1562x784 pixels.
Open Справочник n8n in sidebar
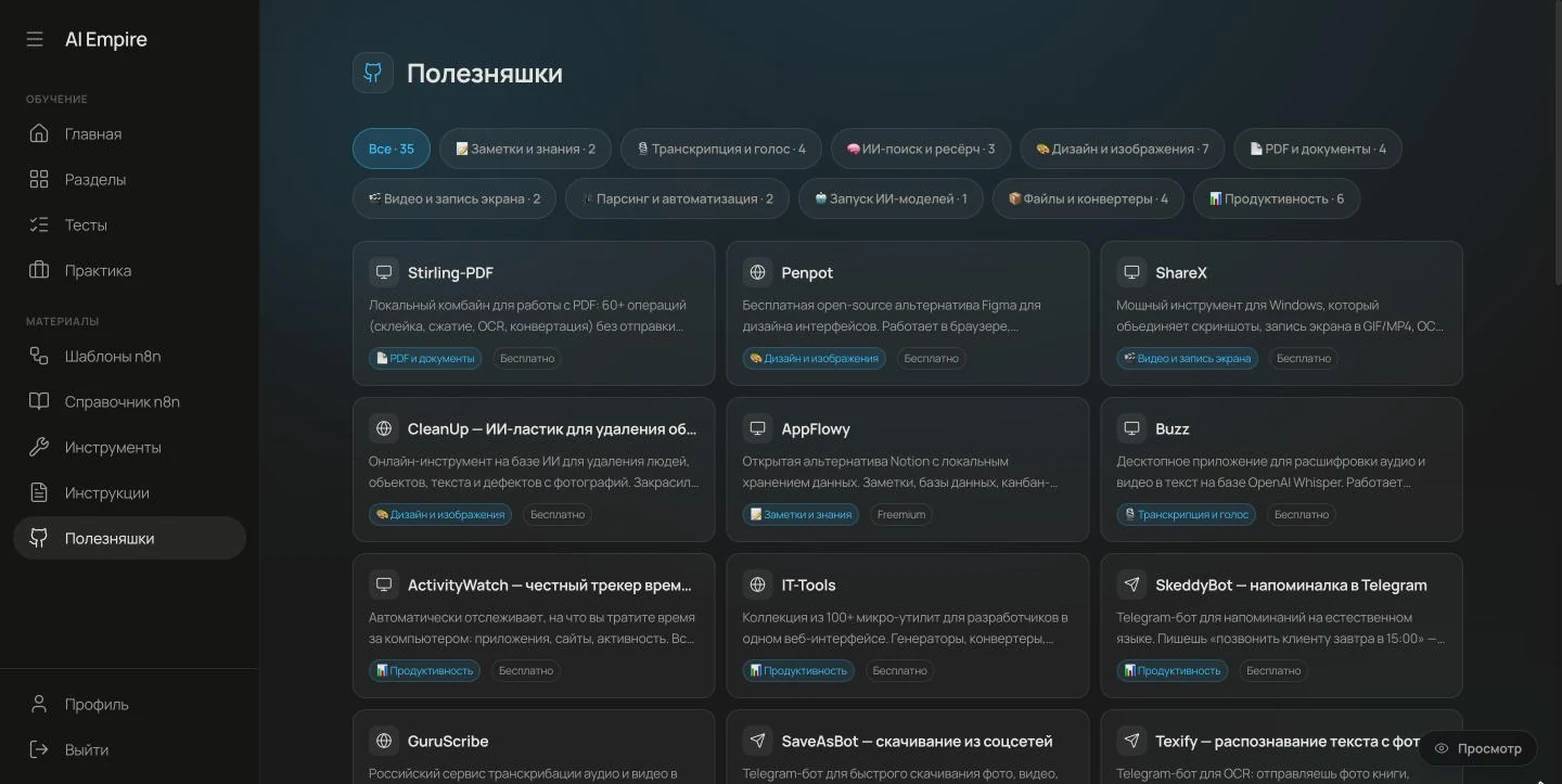129,402
